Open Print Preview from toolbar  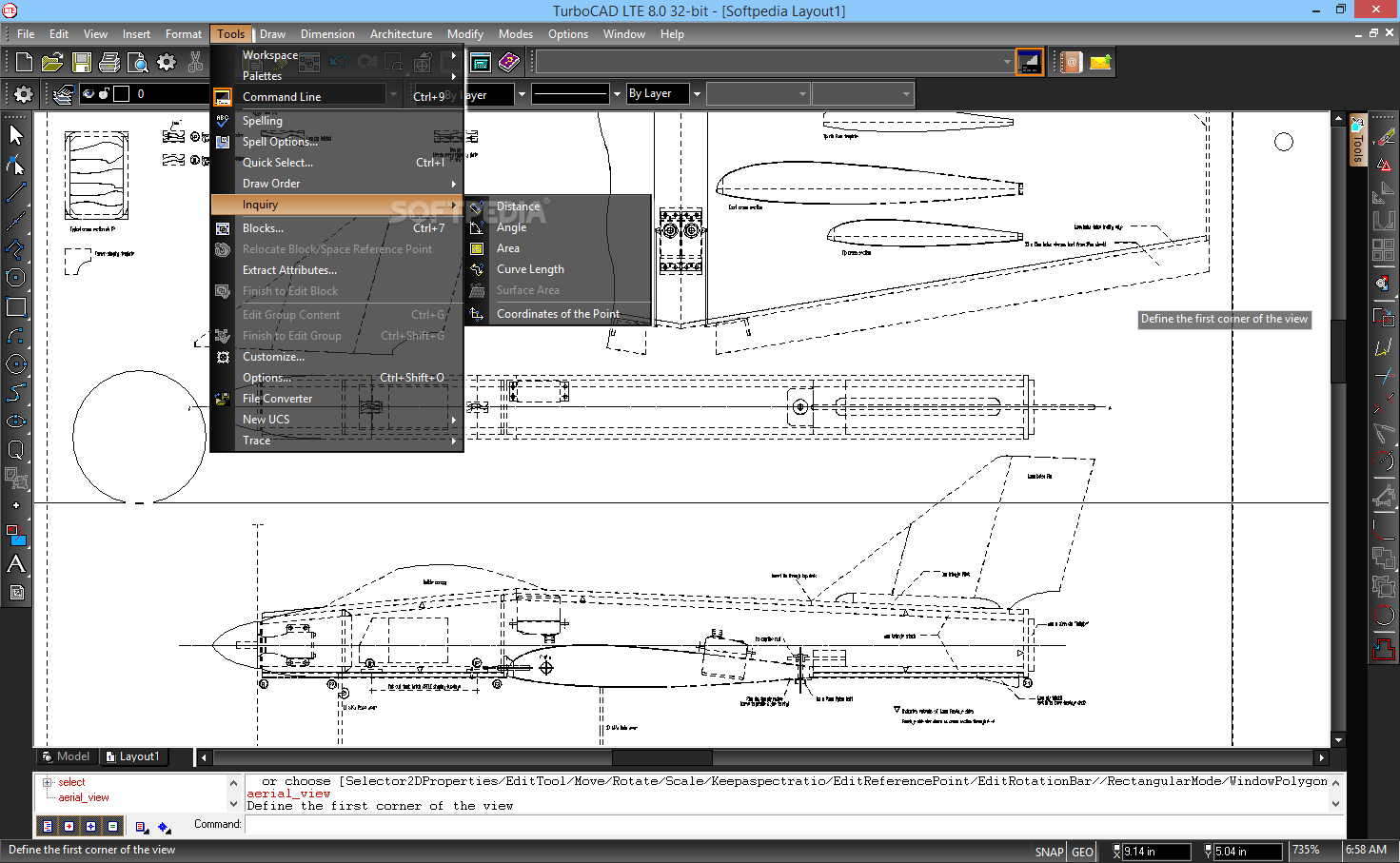(138, 63)
